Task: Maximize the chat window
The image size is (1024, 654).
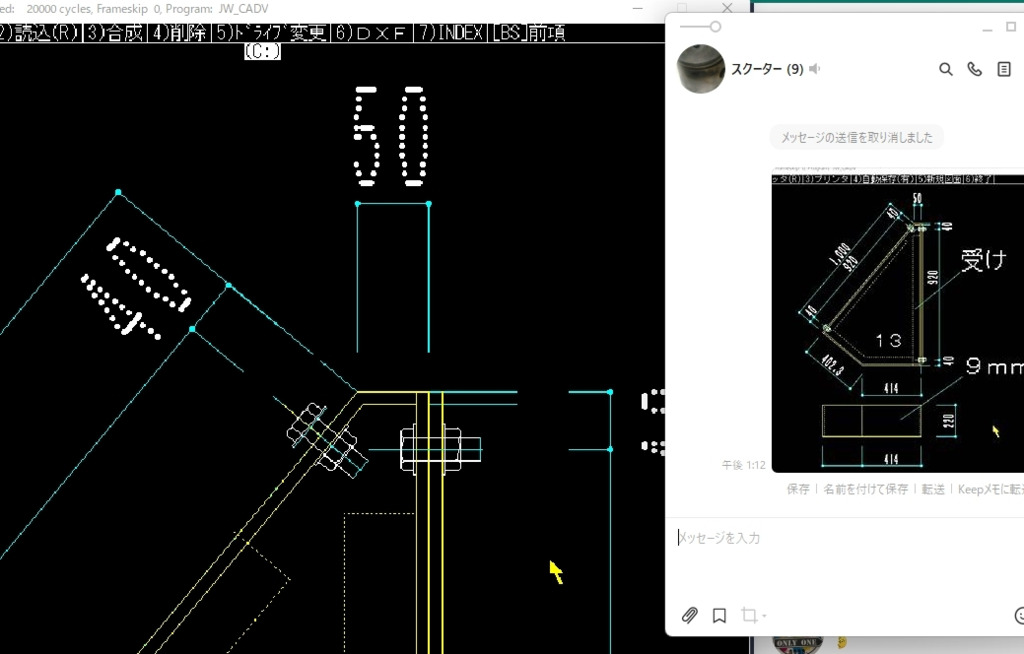Action: tap(1011, 27)
